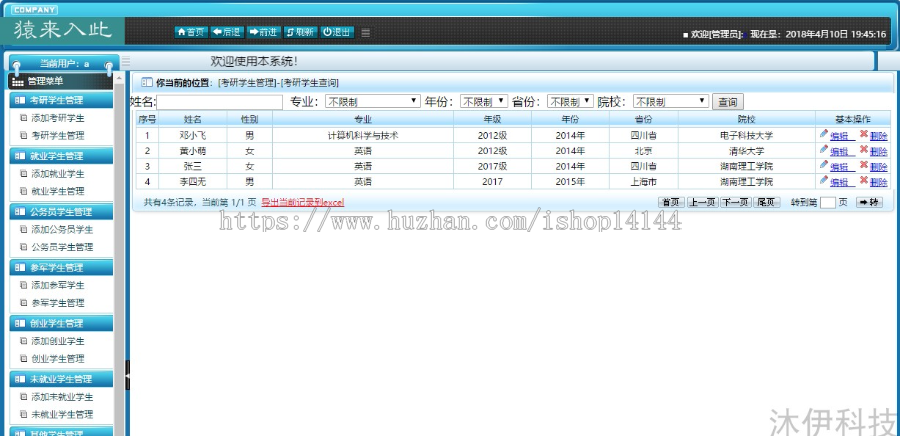Focus the 姓名 search input field
900x436 pixels.
pyautogui.click(x=220, y=102)
